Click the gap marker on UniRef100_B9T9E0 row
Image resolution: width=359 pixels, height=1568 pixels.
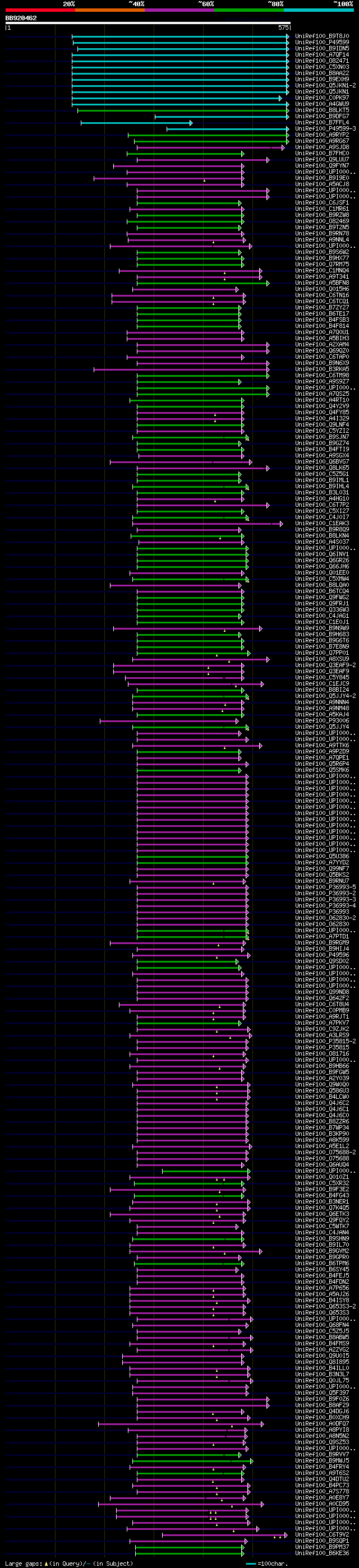204,180
